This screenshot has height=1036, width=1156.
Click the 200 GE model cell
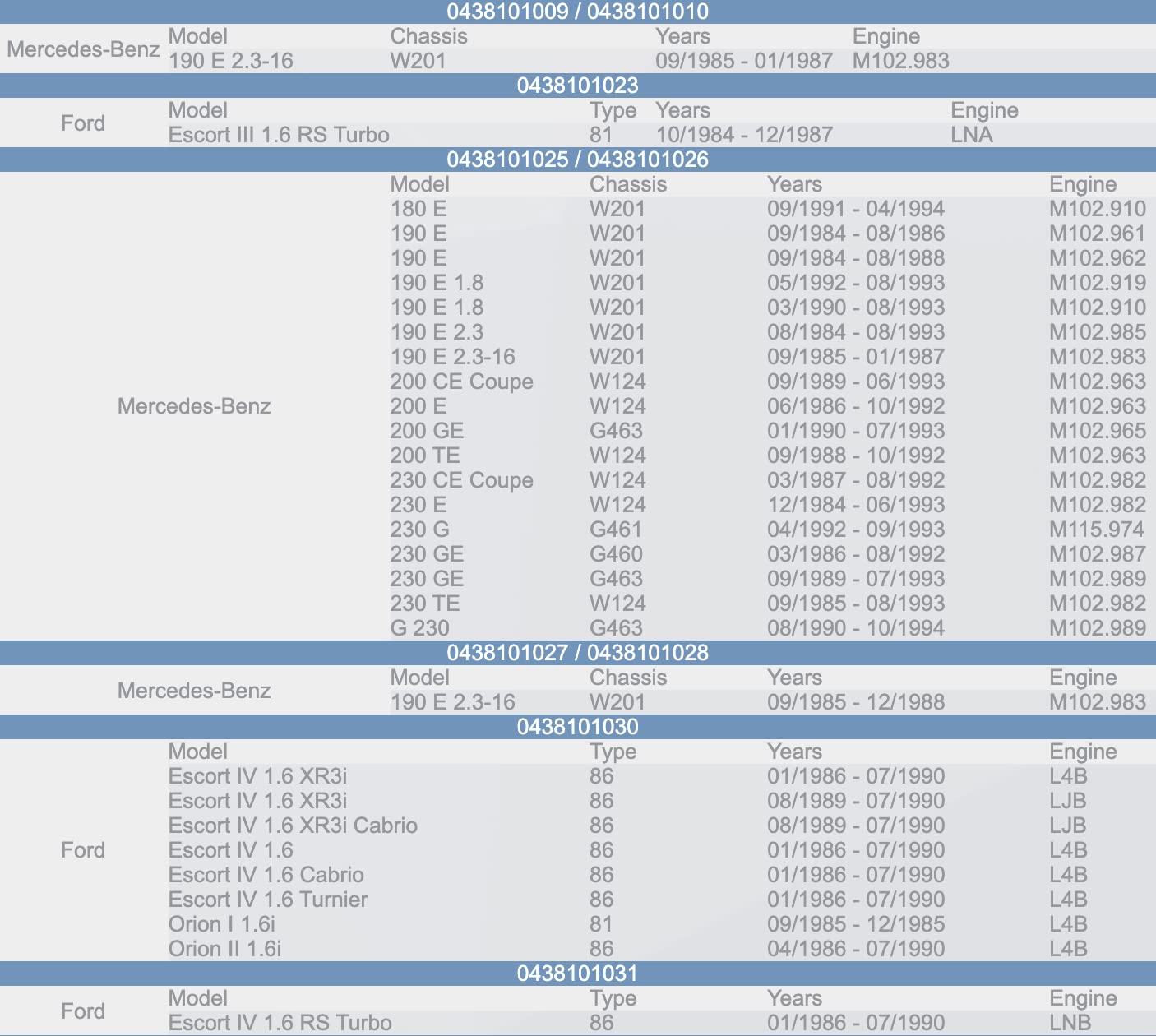click(x=427, y=431)
